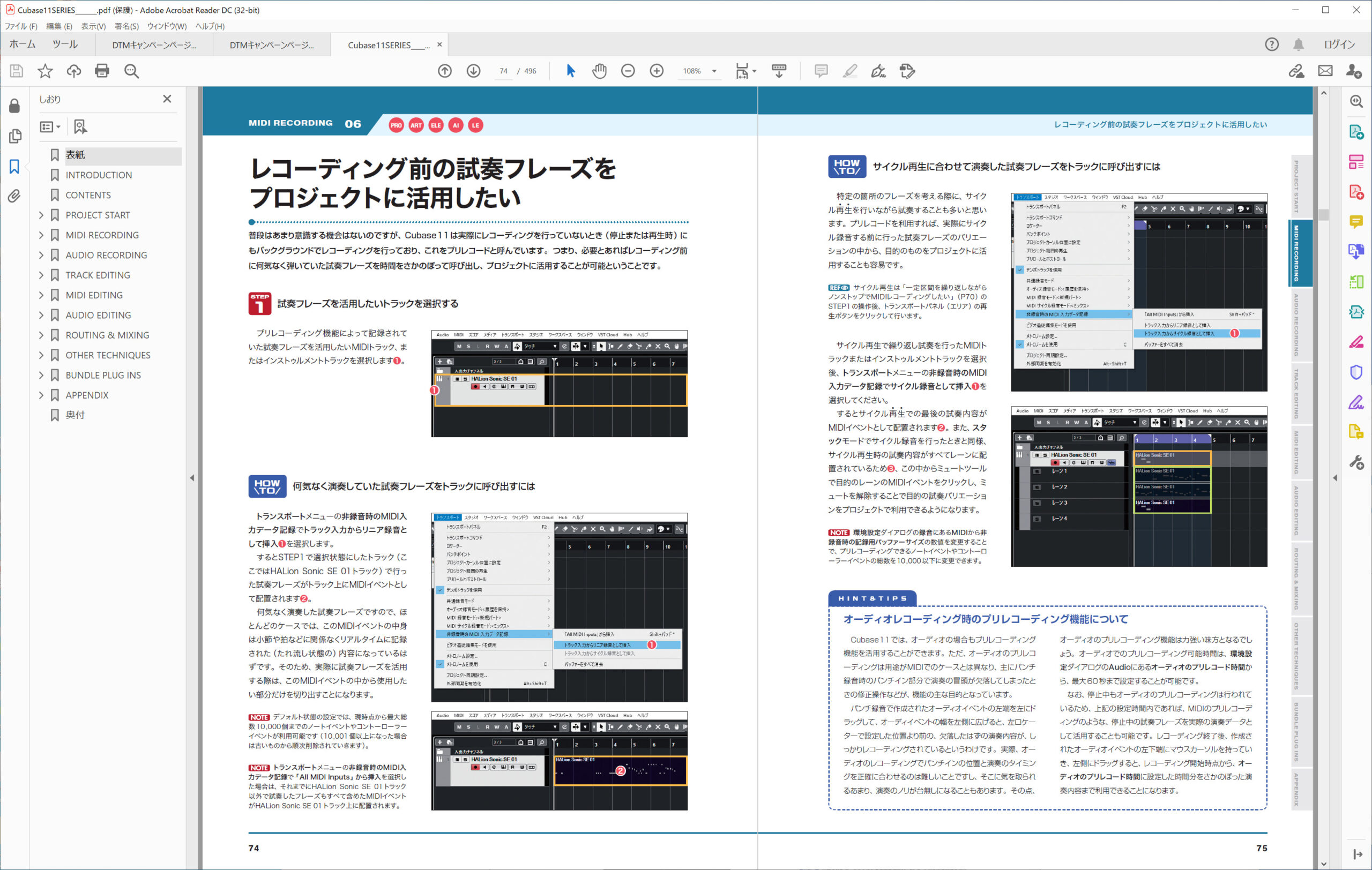Expand the TRACK EDITING bookmark
Image resolution: width=1372 pixels, height=870 pixels.
(41, 275)
